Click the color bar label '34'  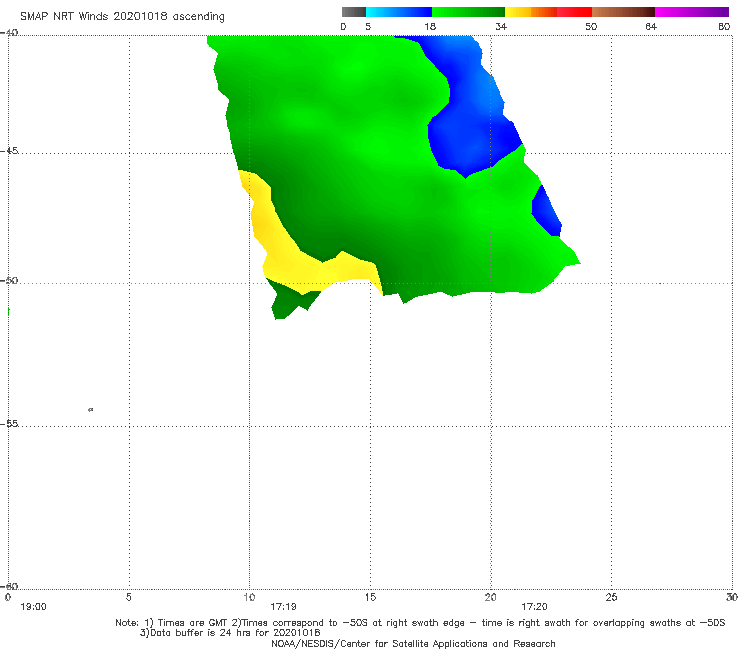click(x=501, y=26)
